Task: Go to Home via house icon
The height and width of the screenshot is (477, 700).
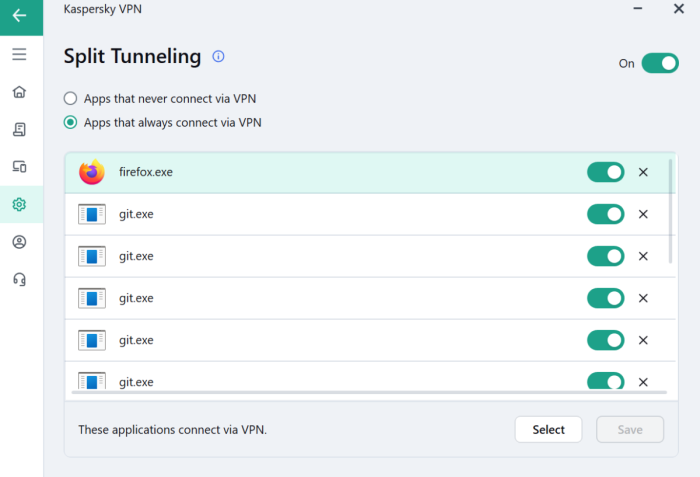Action: [x=19, y=92]
